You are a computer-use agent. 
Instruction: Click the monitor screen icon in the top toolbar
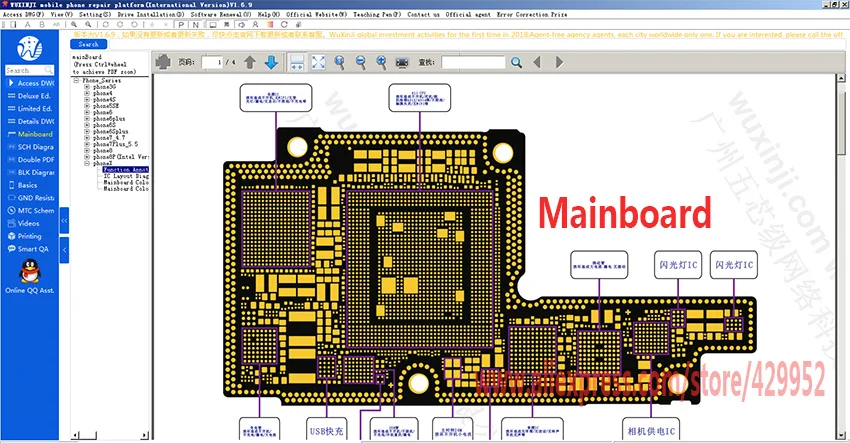[x=213, y=24]
